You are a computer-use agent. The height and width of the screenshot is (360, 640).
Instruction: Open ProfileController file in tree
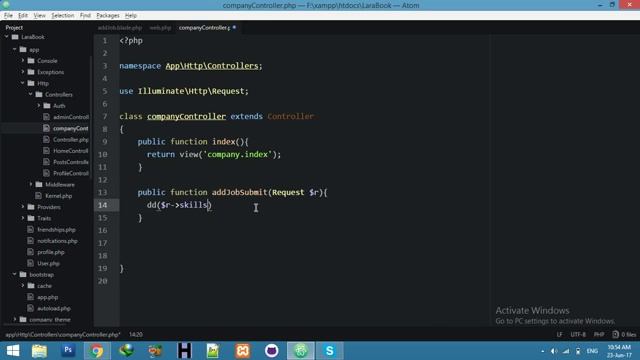coord(70,173)
